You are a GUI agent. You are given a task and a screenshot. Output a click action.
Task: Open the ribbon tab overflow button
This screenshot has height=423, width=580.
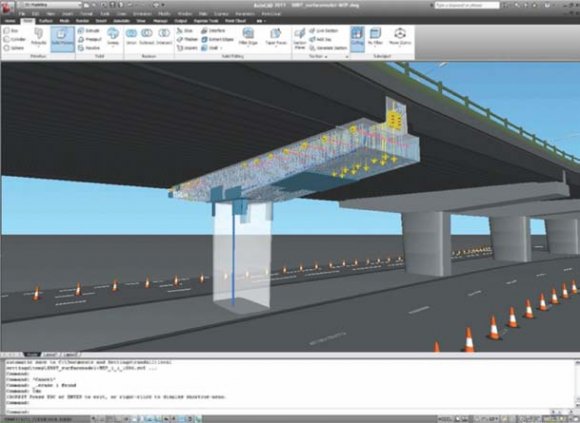[x=261, y=21]
